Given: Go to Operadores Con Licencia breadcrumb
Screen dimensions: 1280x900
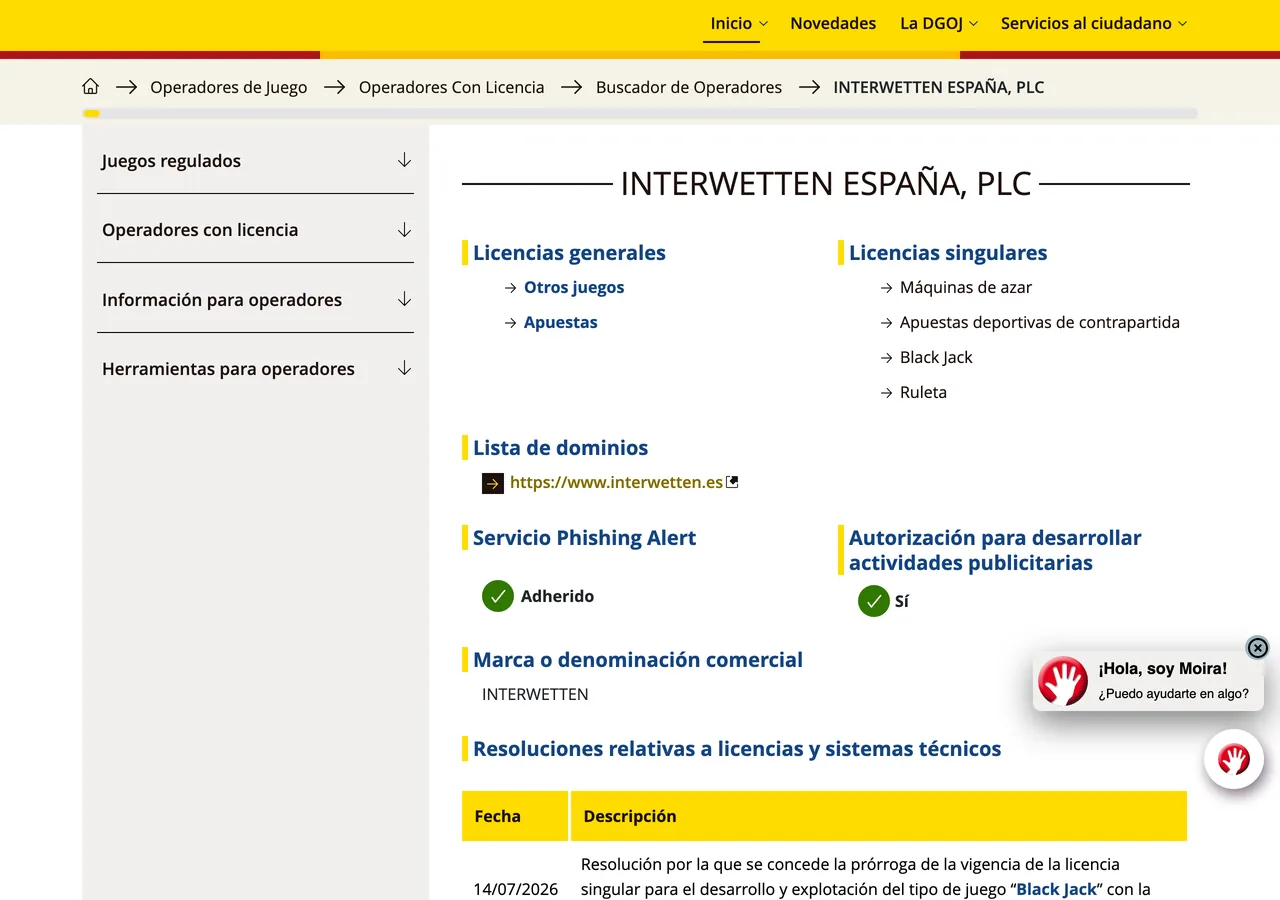Looking at the screenshot, I should [452, 87].
